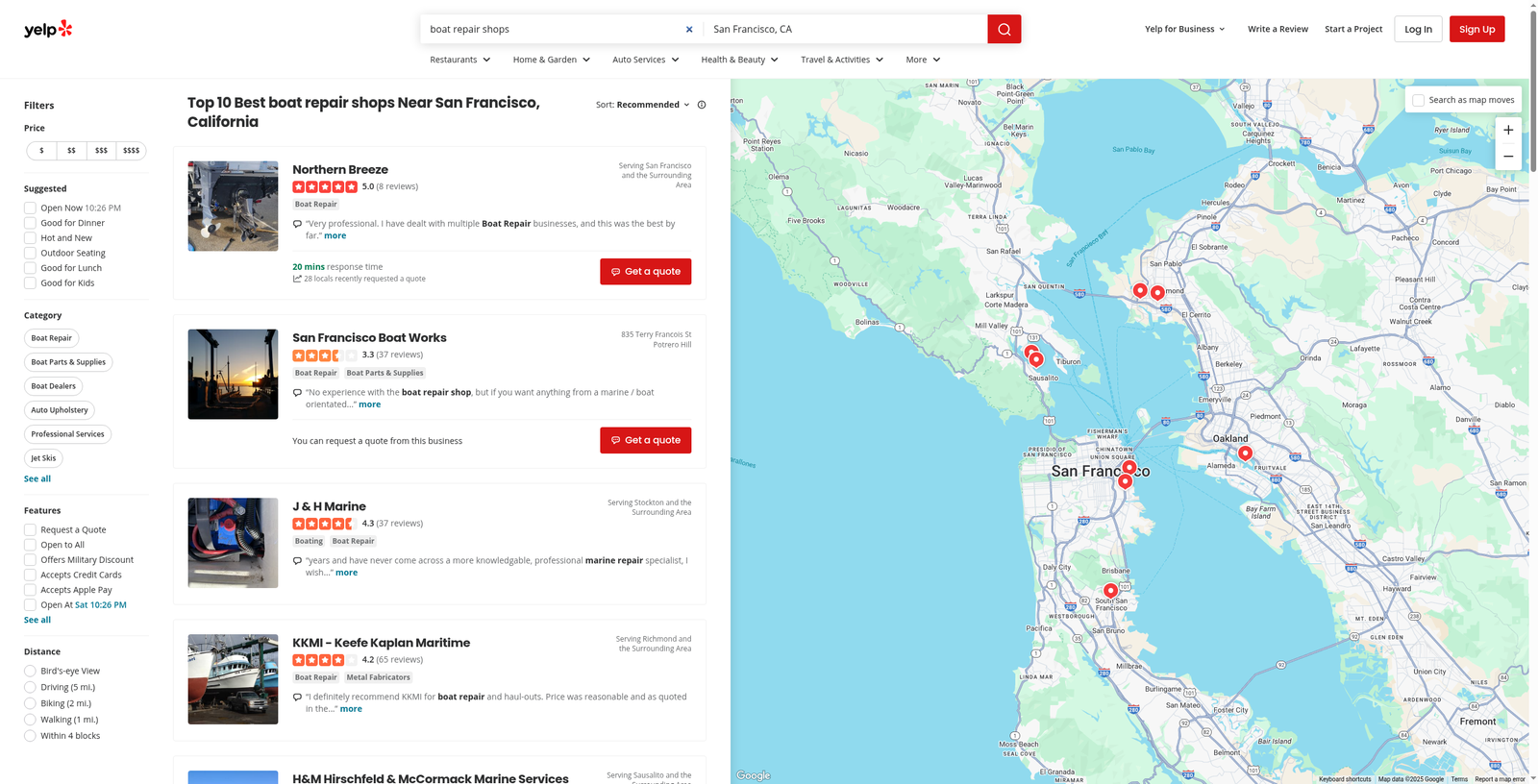Expand the More categories menu
Image resolution: width=1538 pixels, height=784 pixels.
pos(923,60)
